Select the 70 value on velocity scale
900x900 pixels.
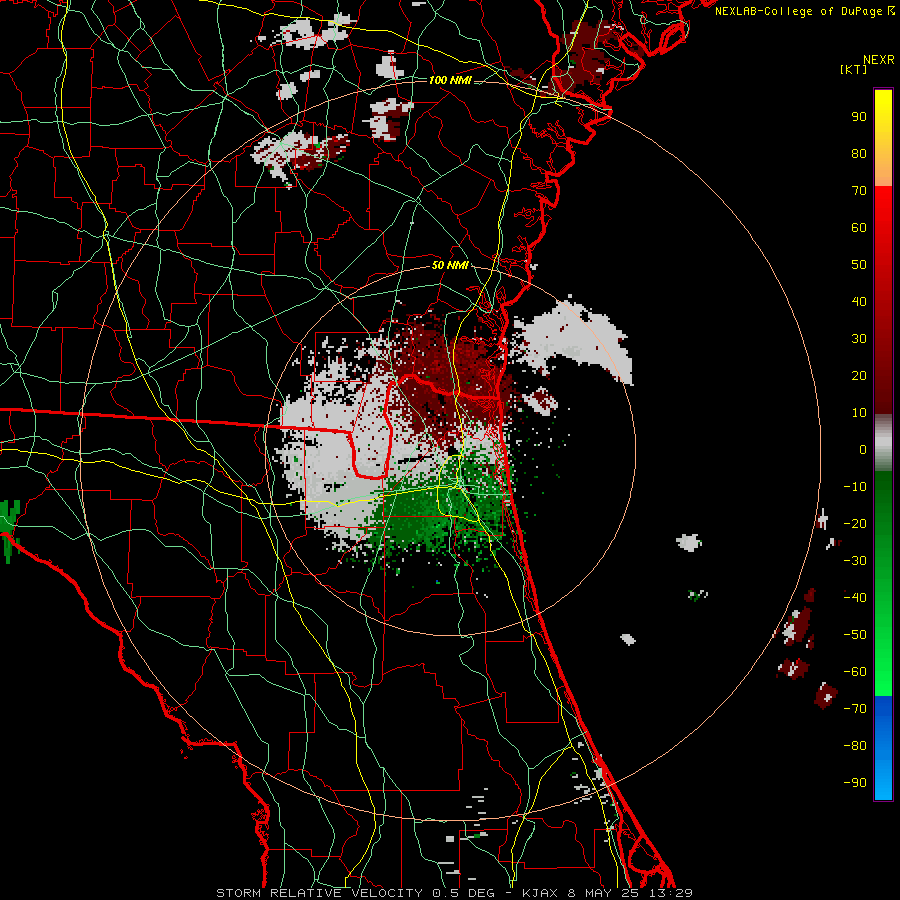click(x=859, y=191)
